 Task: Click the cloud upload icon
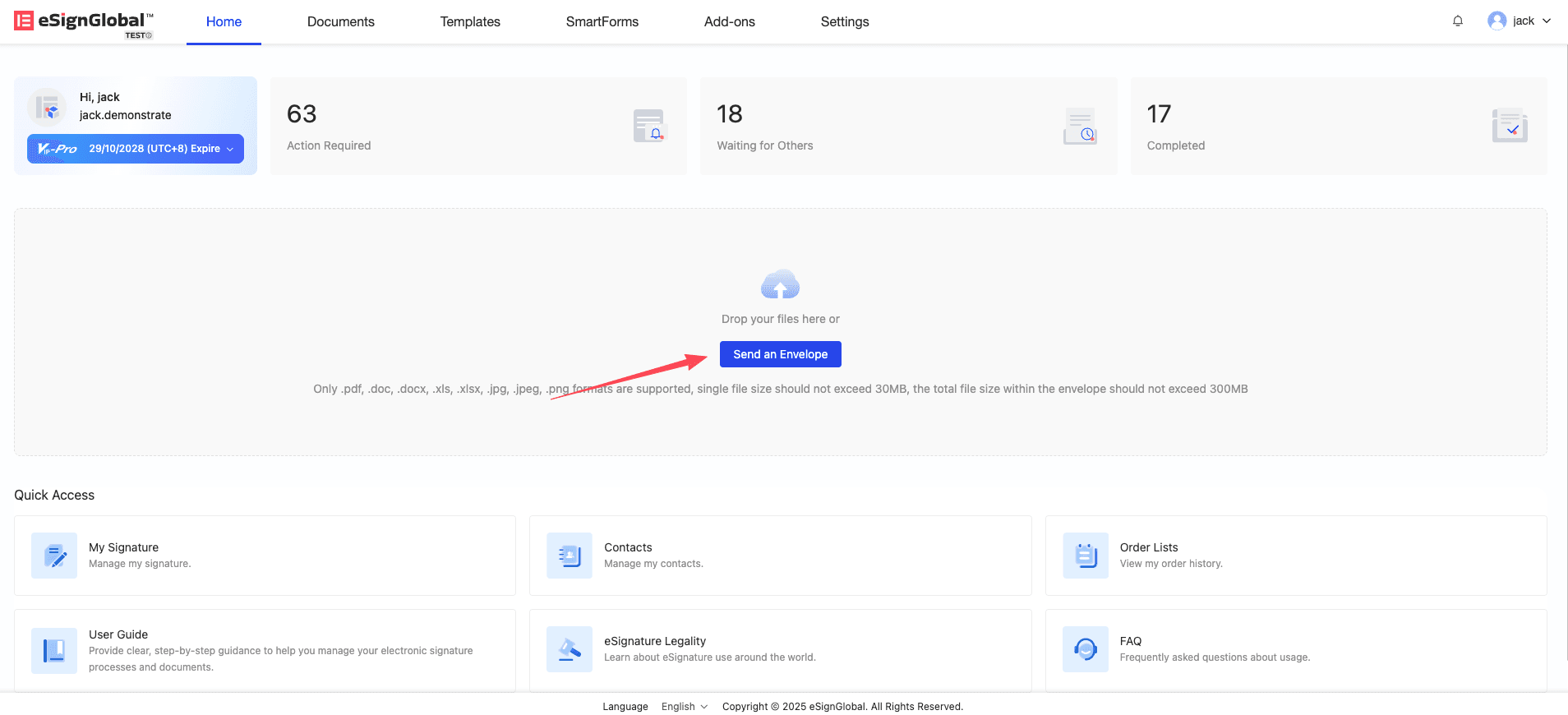point(780,285)
